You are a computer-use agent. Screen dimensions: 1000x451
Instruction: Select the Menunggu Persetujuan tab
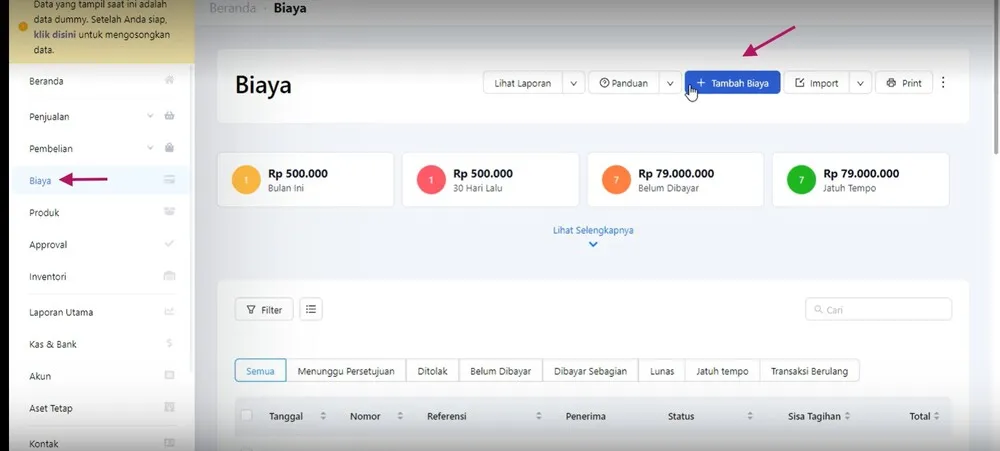tap(346, 371)
